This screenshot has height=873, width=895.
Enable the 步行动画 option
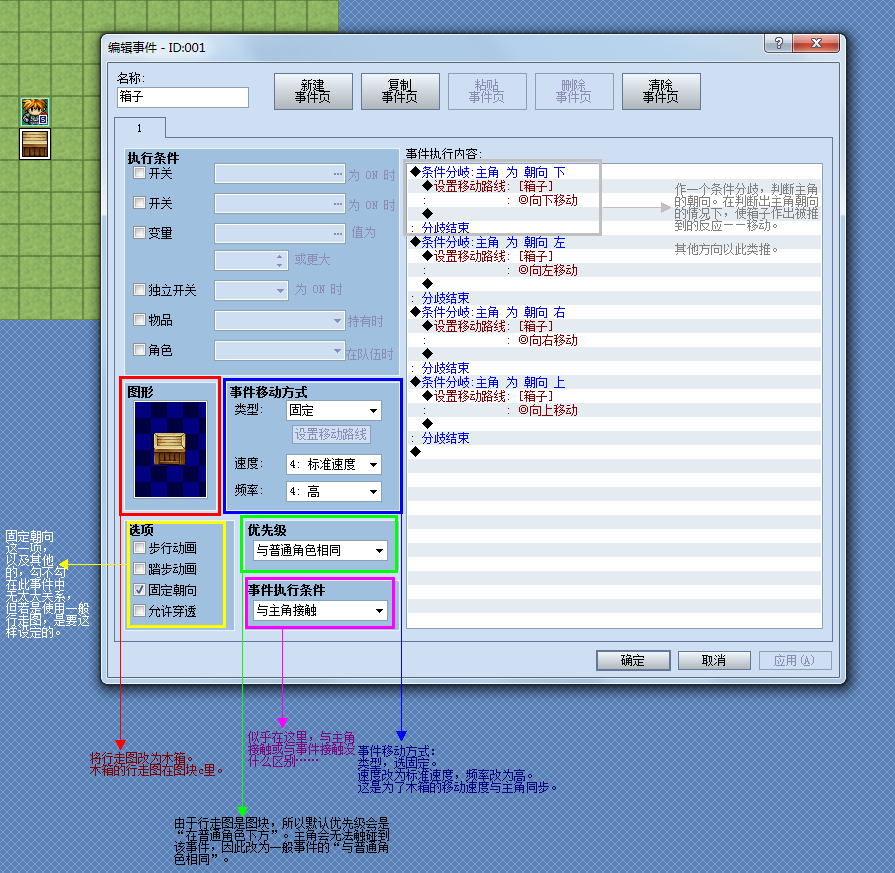pos(139,548)
